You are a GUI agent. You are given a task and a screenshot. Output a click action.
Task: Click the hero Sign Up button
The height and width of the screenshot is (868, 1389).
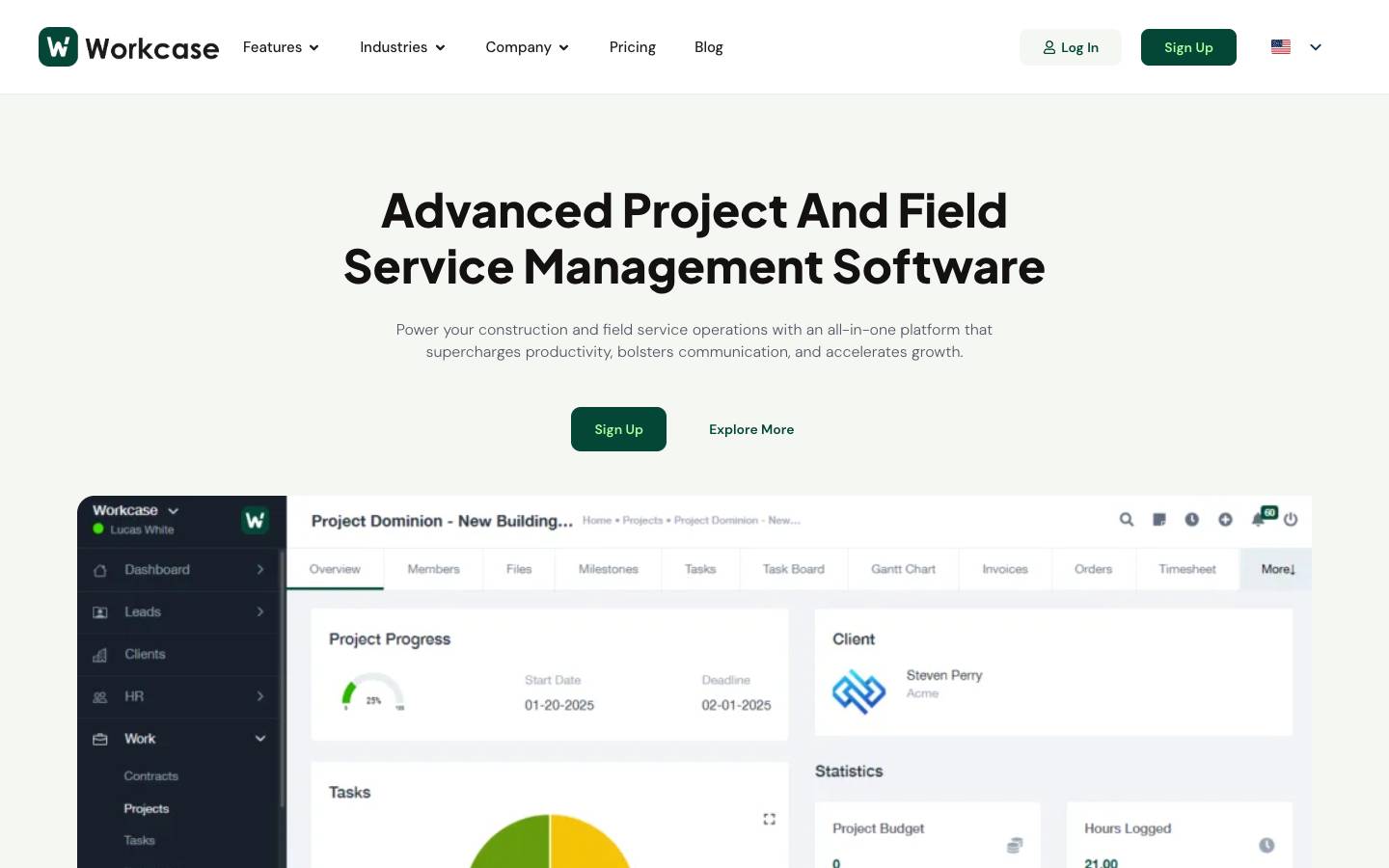618,429
